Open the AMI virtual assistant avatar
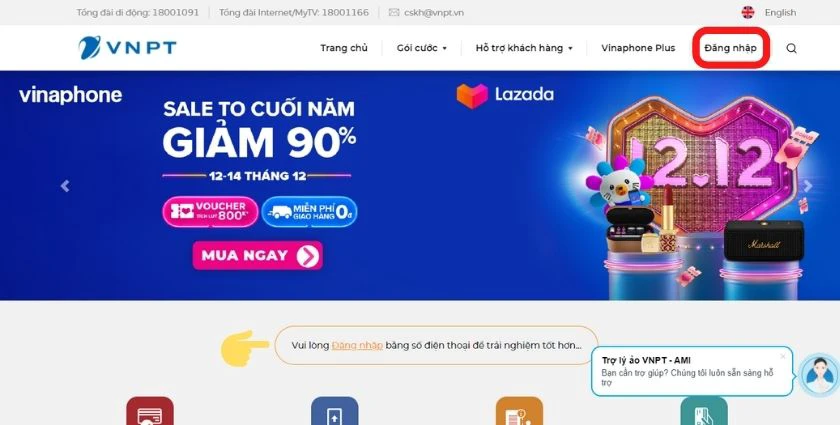 click(820, 375)
